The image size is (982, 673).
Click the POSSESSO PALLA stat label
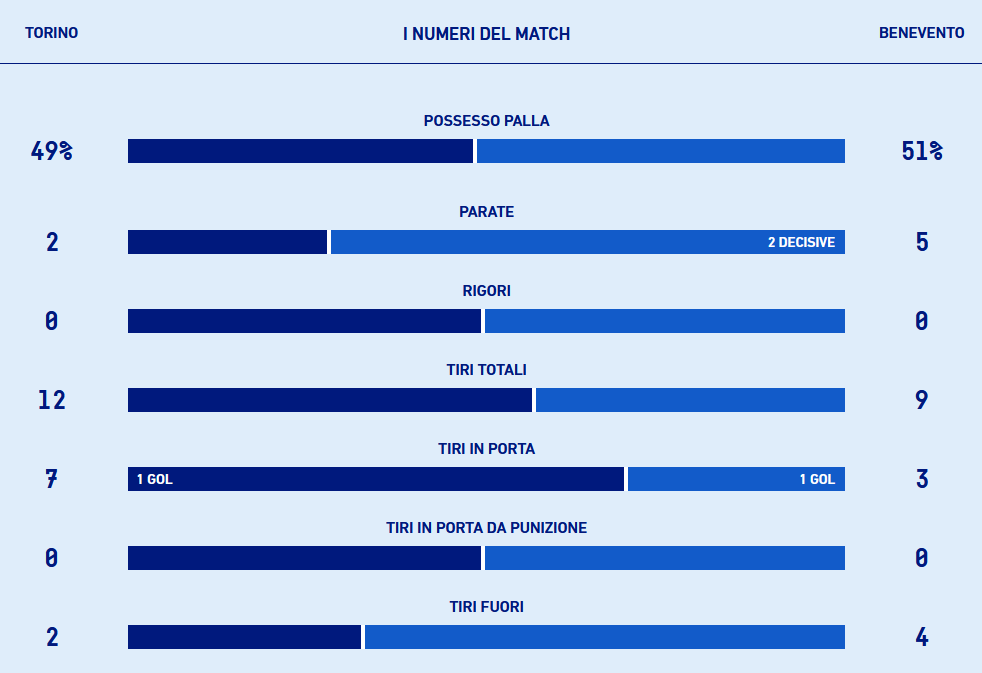486,121
